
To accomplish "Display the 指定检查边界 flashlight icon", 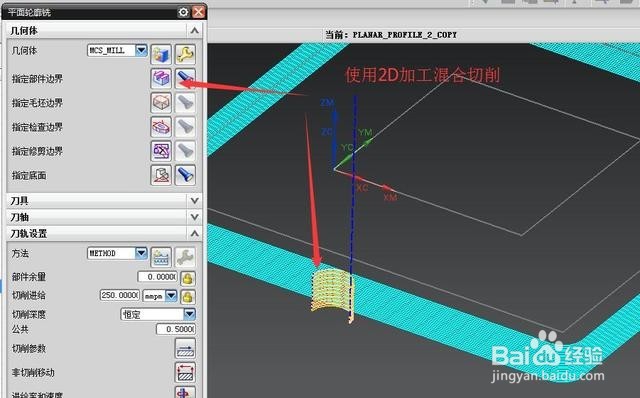I will tap(185, 127).
